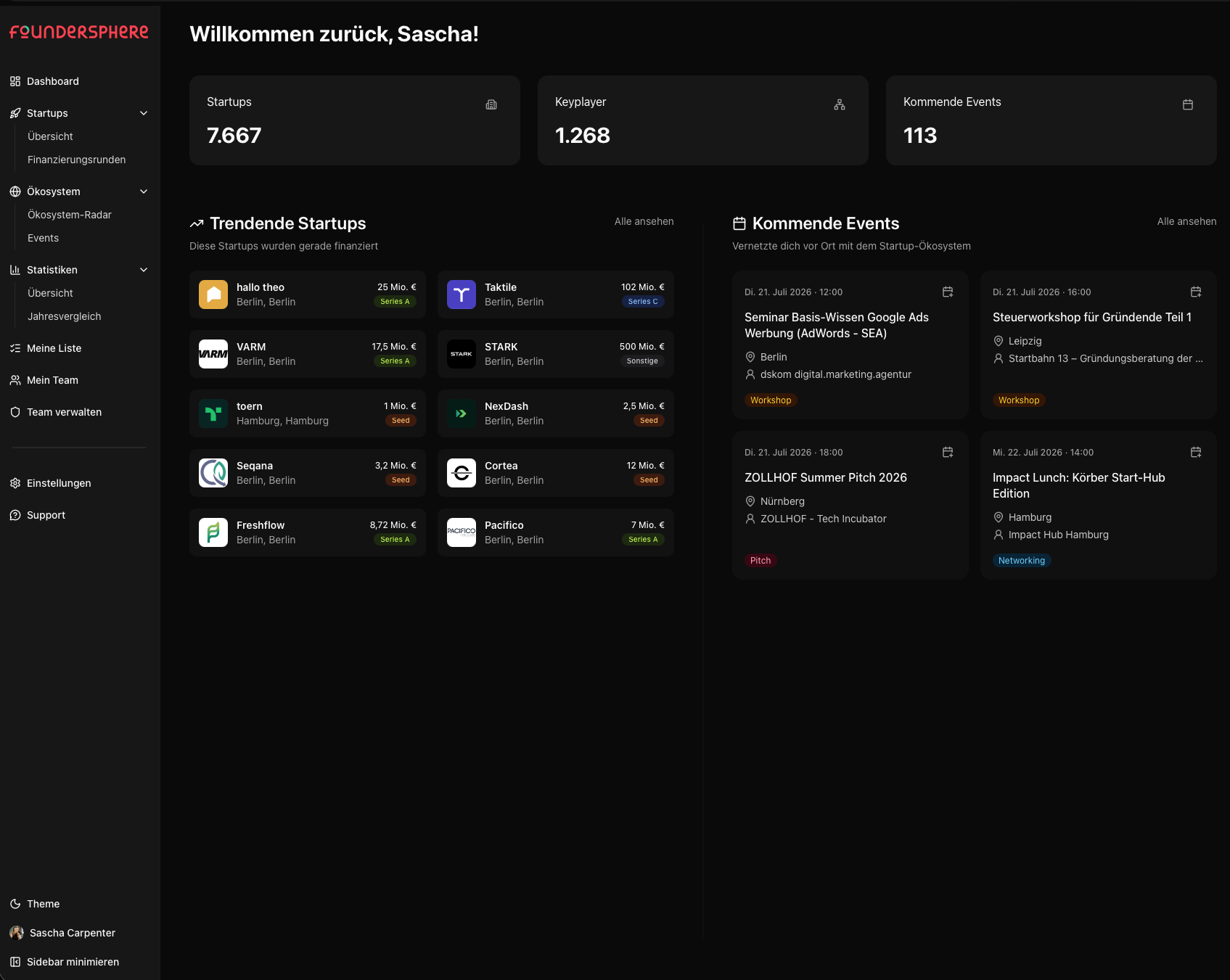Click the Einstellungen gear icon
The width and height of the screenshot is (1230, 980).
click(x=15, y=483)
